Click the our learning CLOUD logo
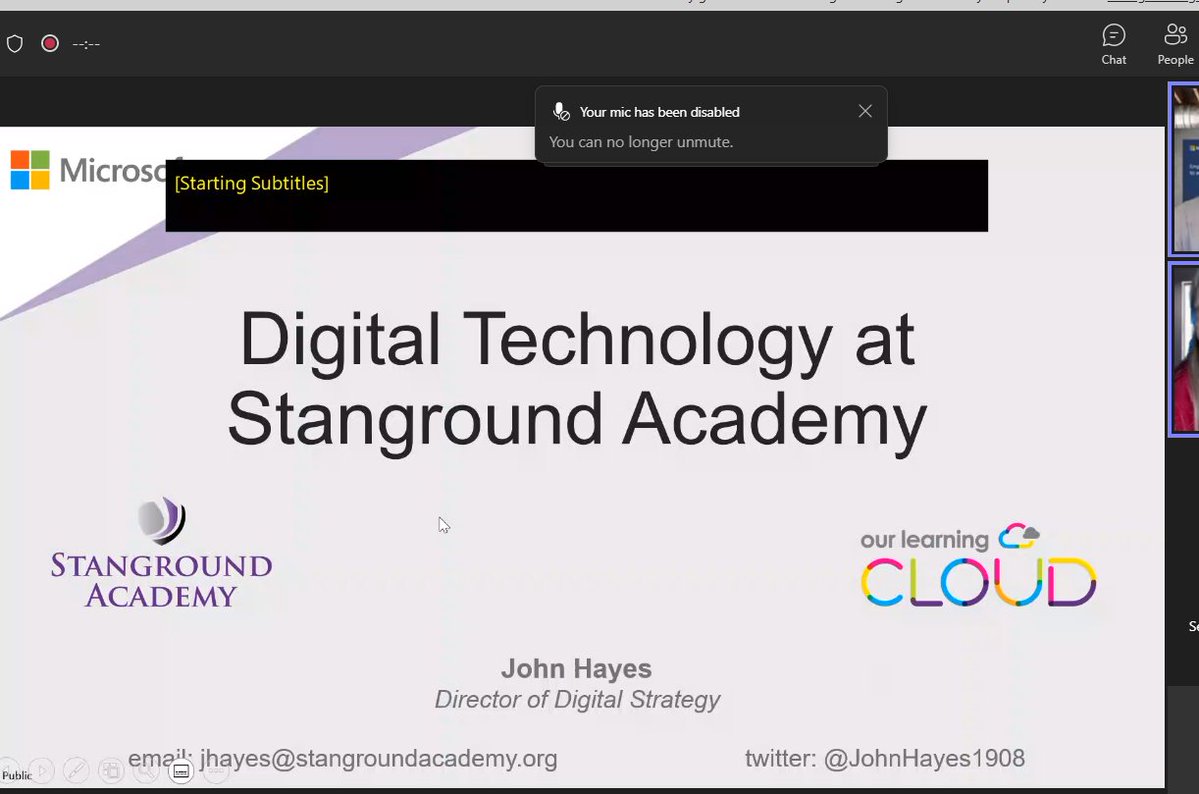The image size is (1199, 794). coord(979,565)
